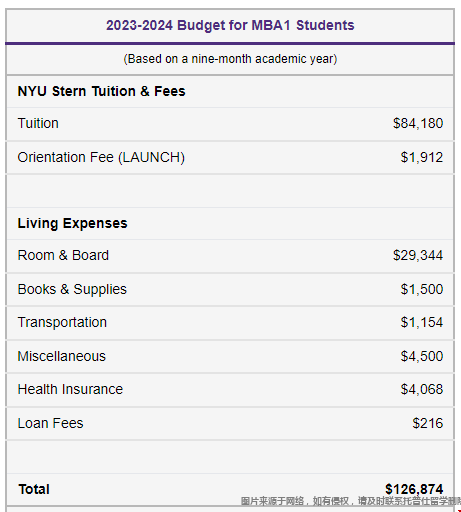Image resolution: width=461 pixels, height=512 pixels.
Task: Select the Loan Fees label
Action: point(50,423)
